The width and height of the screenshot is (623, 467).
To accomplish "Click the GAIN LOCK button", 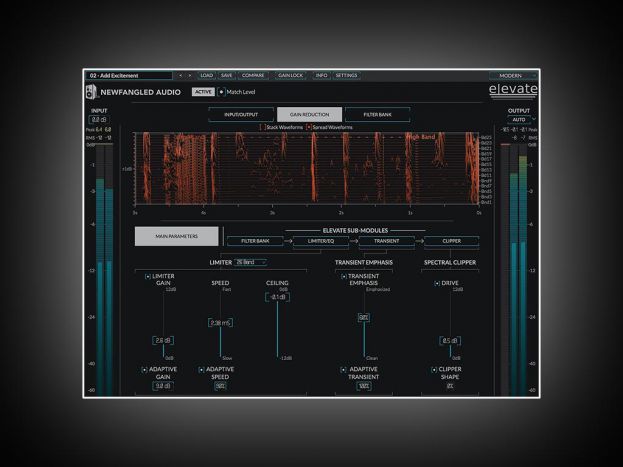I will (x=290, y=76).
